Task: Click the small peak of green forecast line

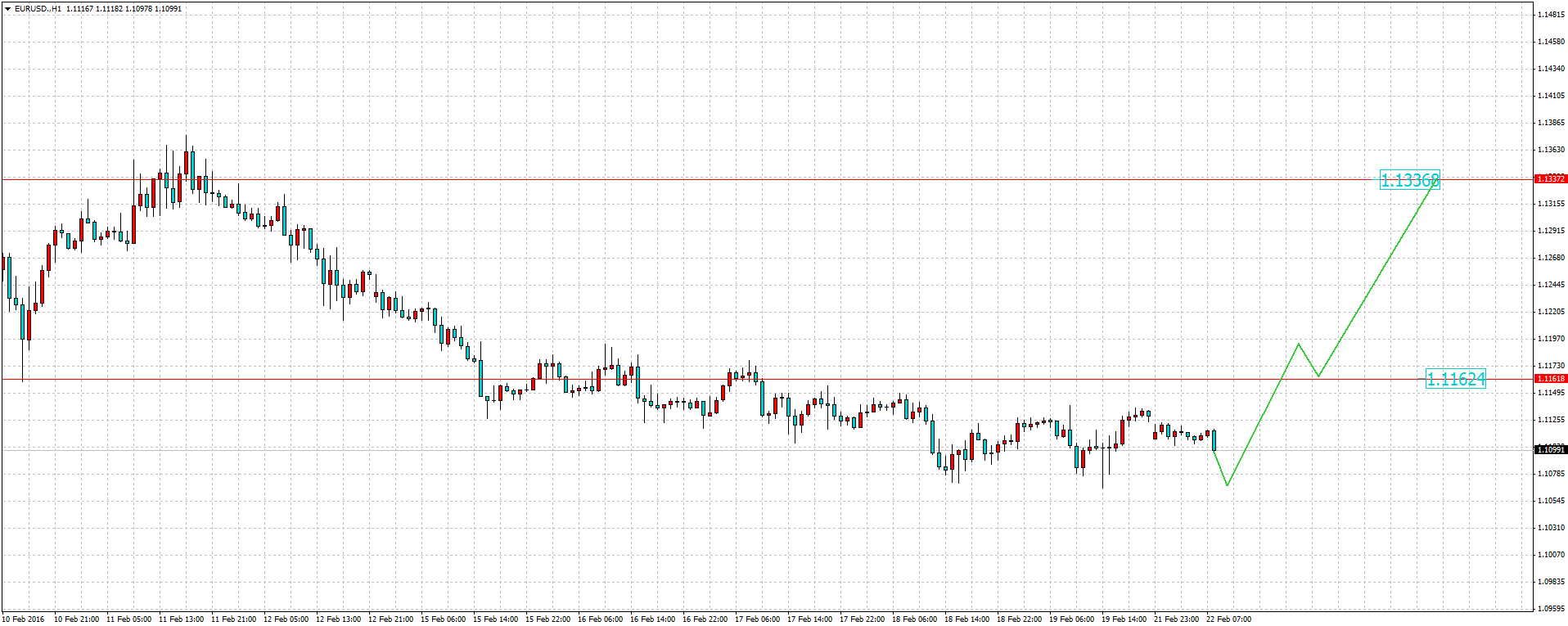Action: tap(1298, 344)
